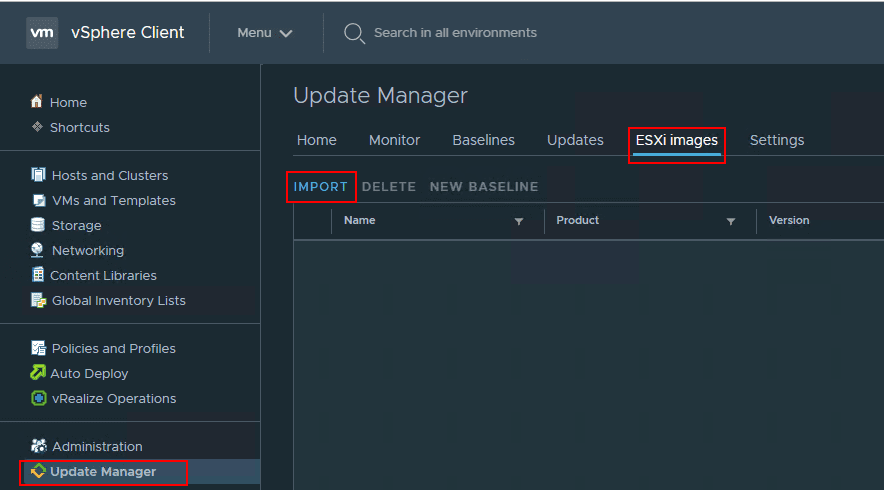The width and height of the screenshot is (884, 490).
Task: Open Content Libraries in sidebar
Action: click(x=104, y=275)
